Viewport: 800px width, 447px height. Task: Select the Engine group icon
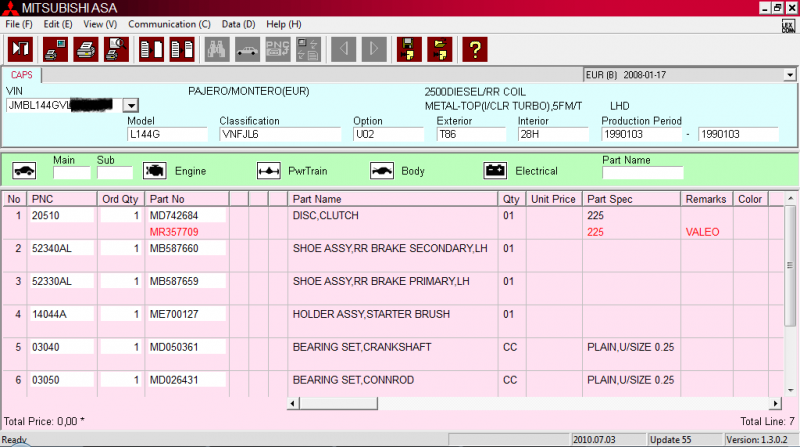coord(155,170)
